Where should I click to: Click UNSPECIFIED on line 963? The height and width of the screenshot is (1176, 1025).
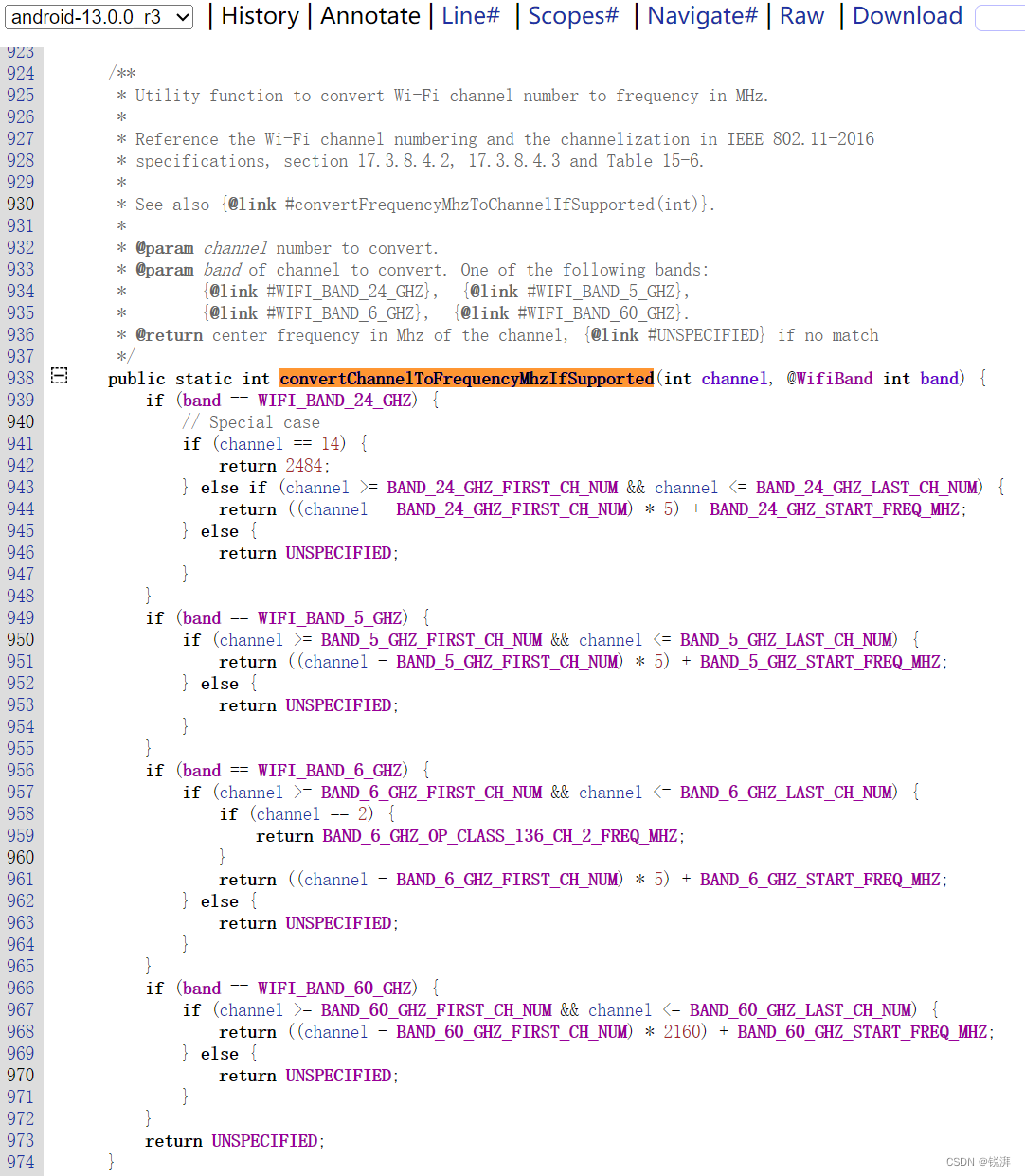(338, 923)
